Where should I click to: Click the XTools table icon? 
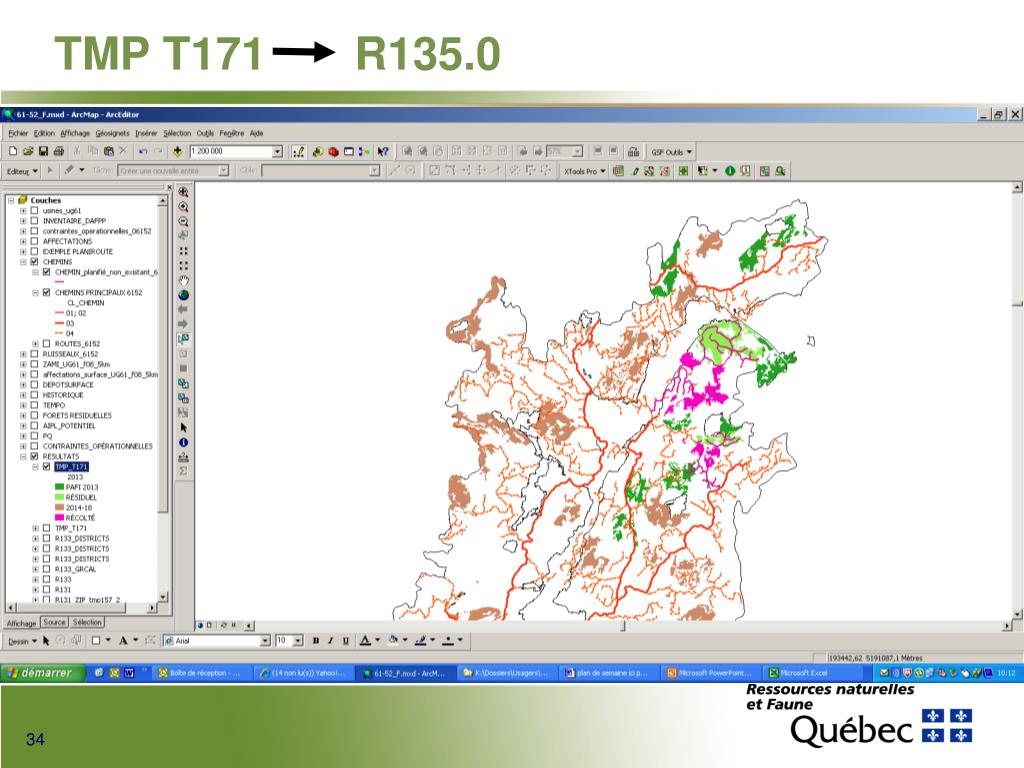pyautogui.click(x=618, y=171)
